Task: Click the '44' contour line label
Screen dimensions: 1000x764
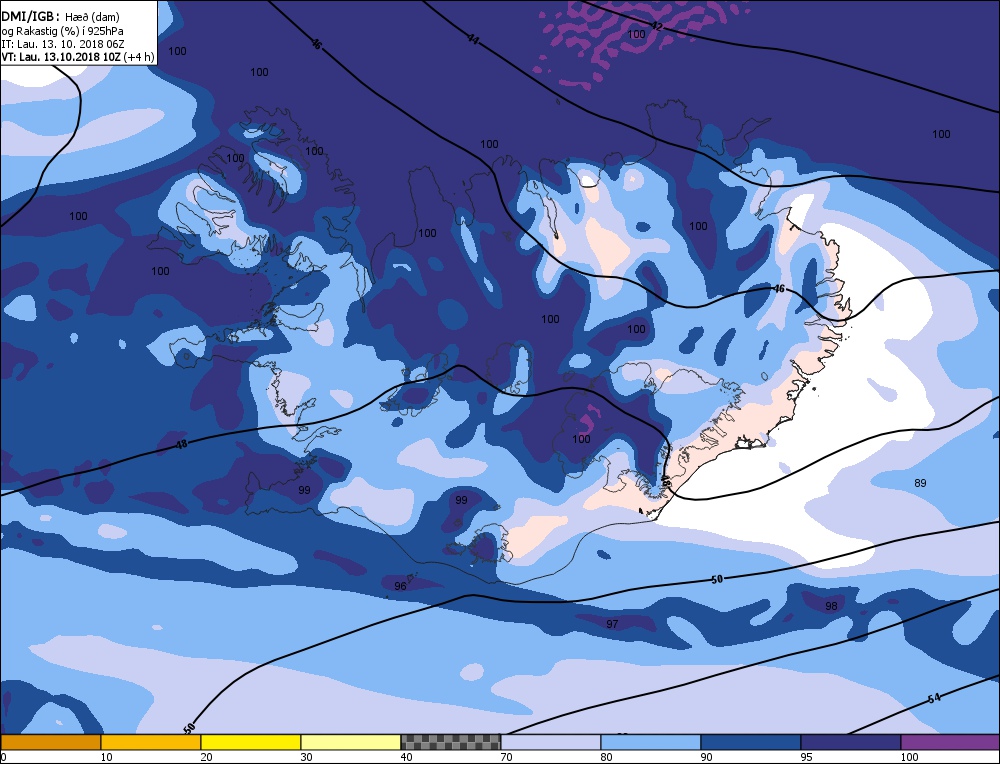Action: tap(473, 40)
